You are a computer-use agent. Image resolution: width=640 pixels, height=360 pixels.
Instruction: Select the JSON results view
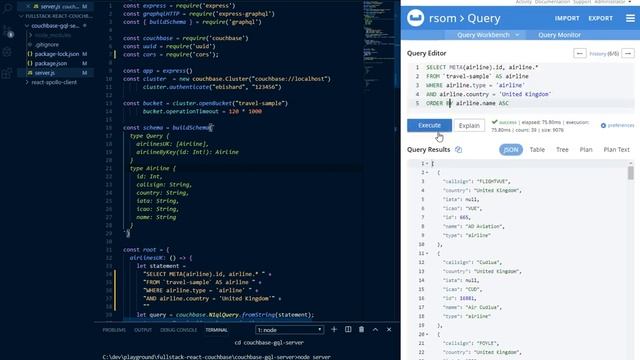(x=511, y=150)
